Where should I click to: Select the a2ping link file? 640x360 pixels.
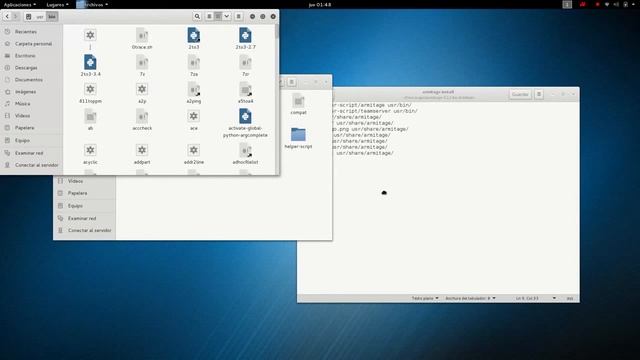(x=193, y=89)
